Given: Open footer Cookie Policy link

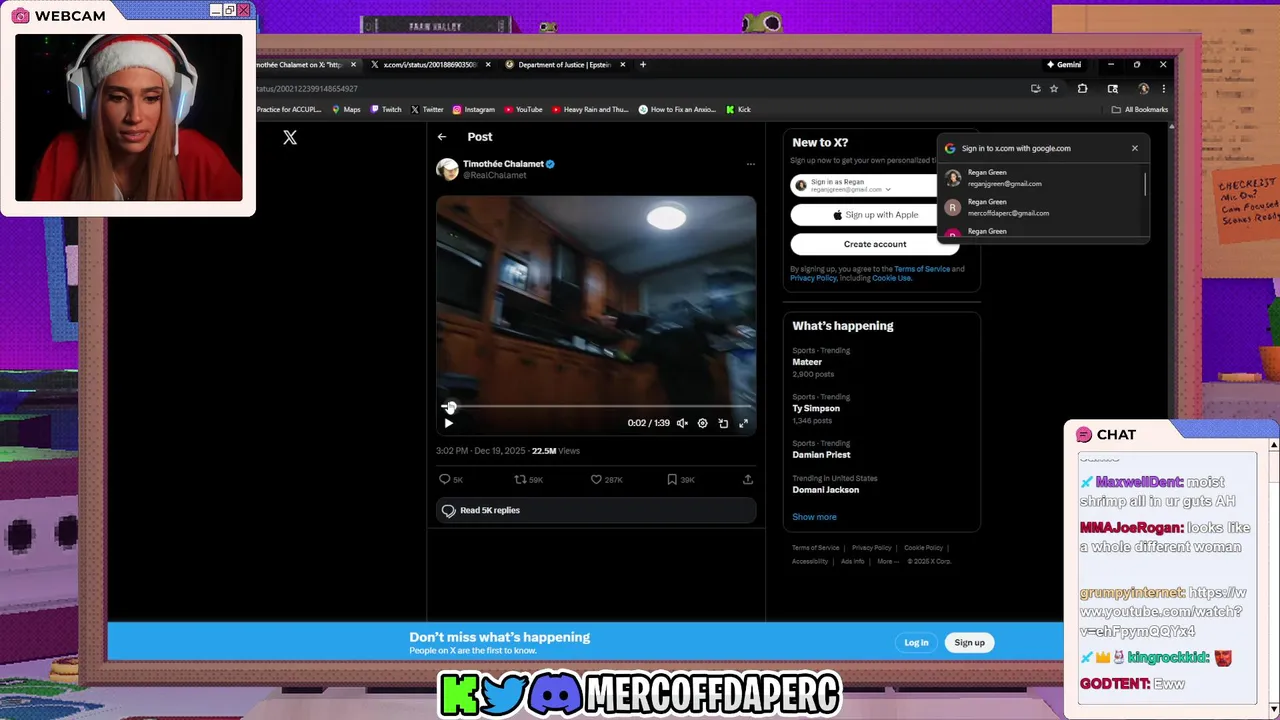Looking at the screenshot, I should pyautogui.click(x=923, y=548).
